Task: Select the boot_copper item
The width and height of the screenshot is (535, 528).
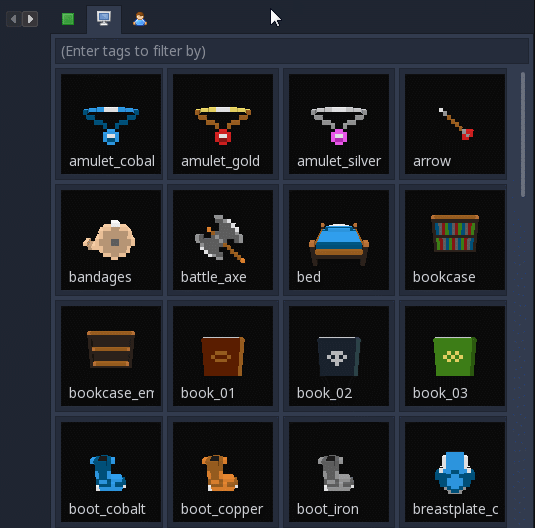Action: click(223, 472)
